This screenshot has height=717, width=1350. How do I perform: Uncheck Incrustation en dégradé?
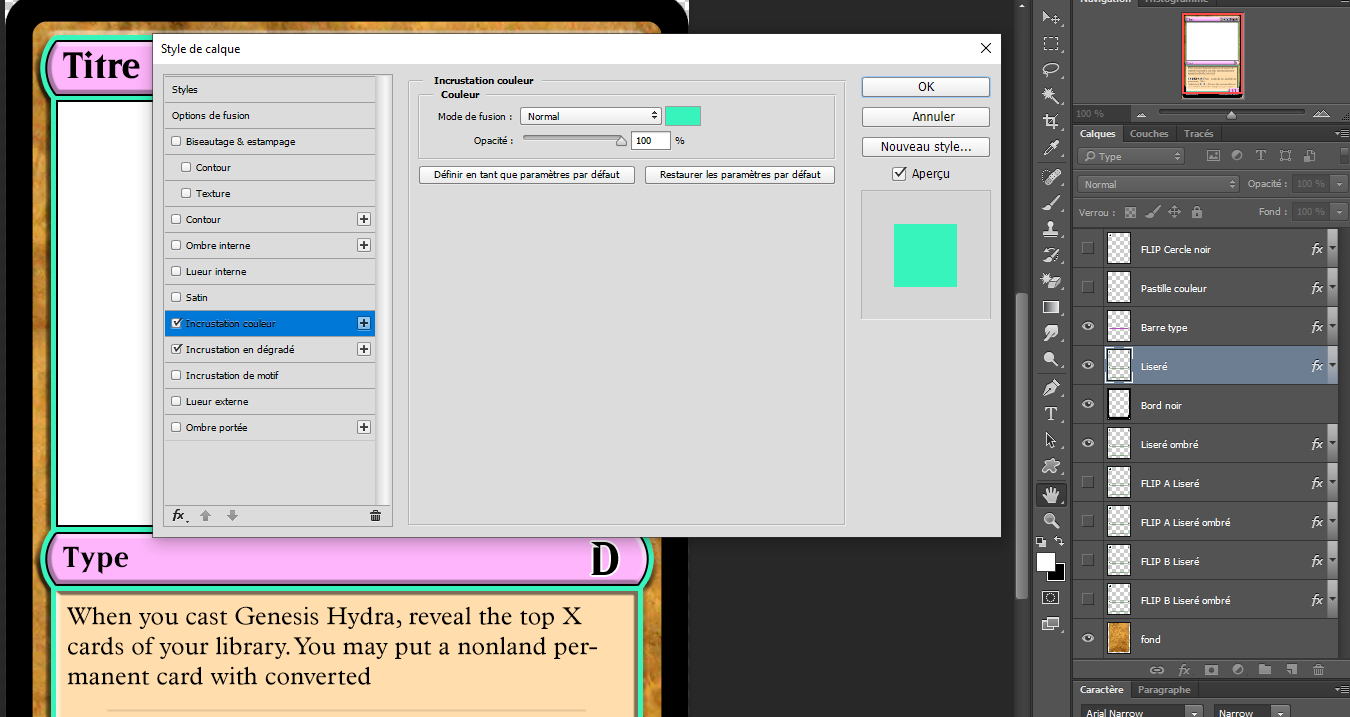click(177, 350)
